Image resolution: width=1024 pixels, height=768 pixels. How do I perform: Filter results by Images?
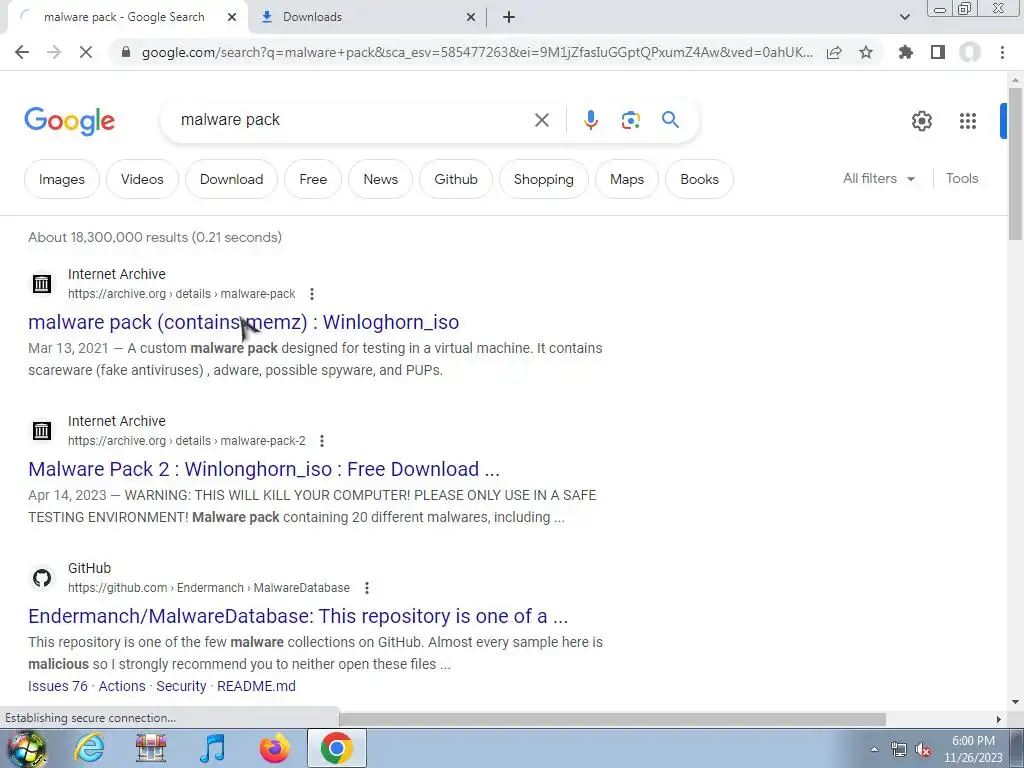pyautogui.click(x=61, y=179)
